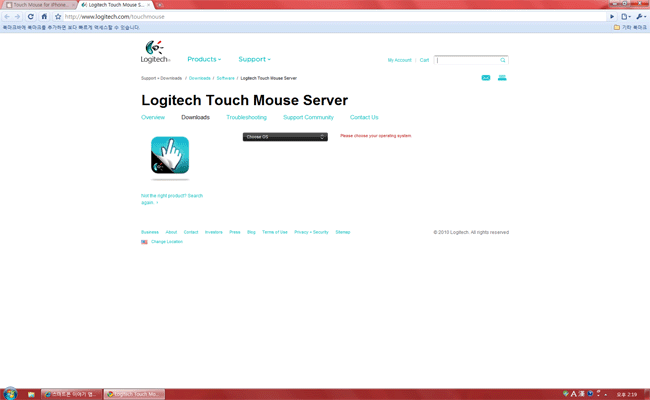Open the About footer link
This screenshot has height=400, width=650.
tap(171, 232)
